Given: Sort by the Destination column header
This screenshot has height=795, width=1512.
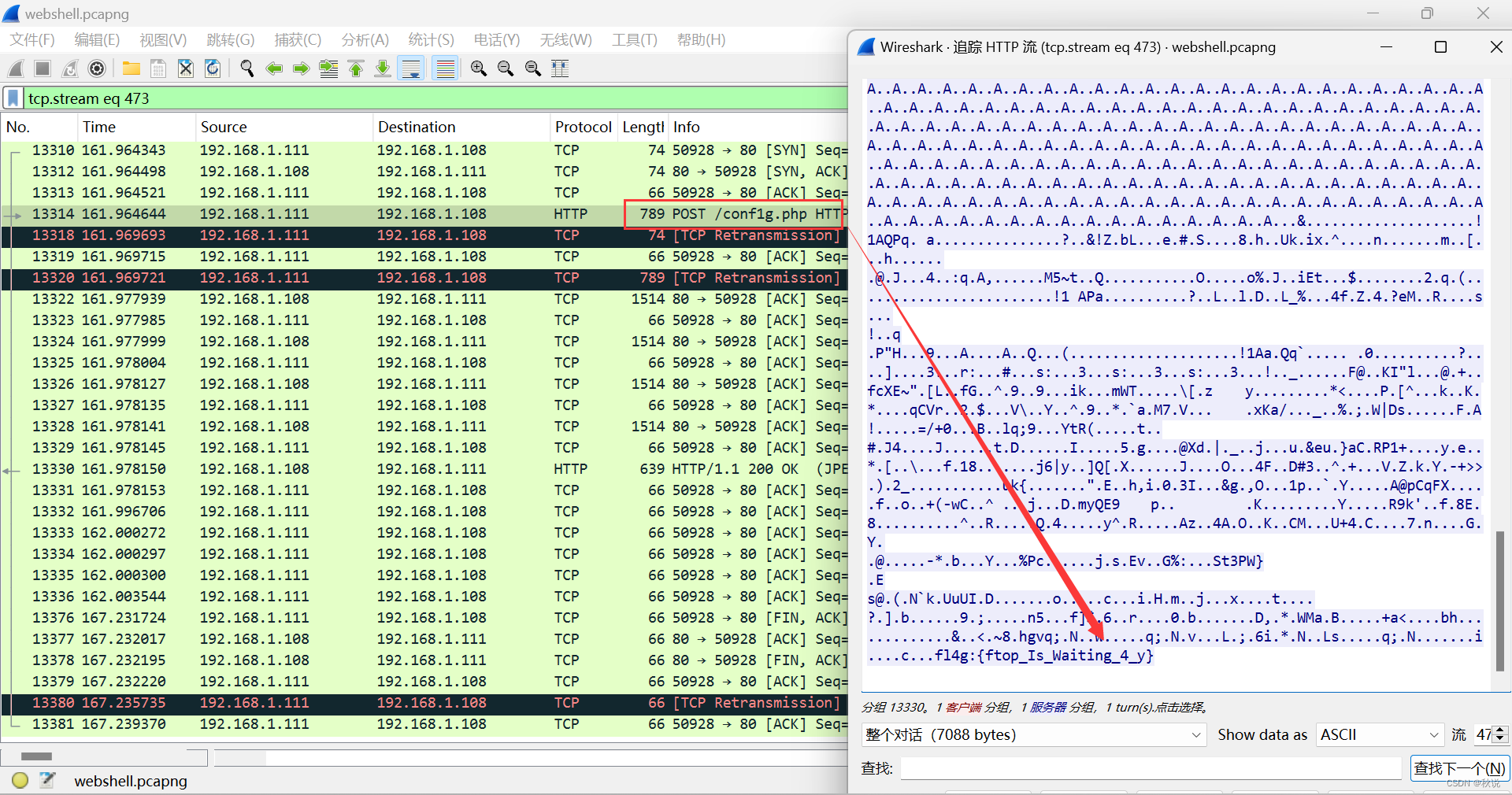Looking at the screenshot, I should tap(461, 127).
